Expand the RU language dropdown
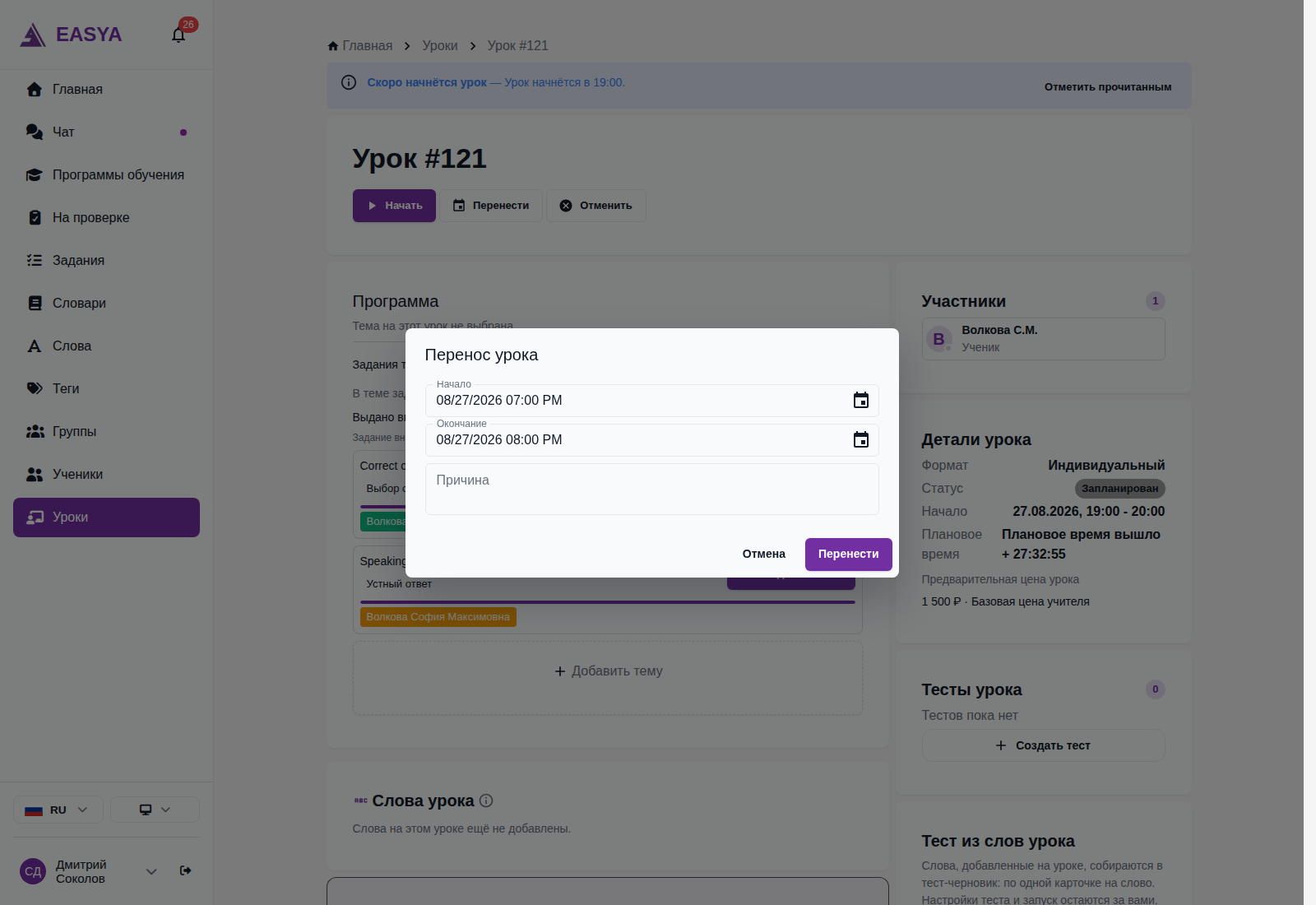The image size is (1316, 905). [58, 810]
